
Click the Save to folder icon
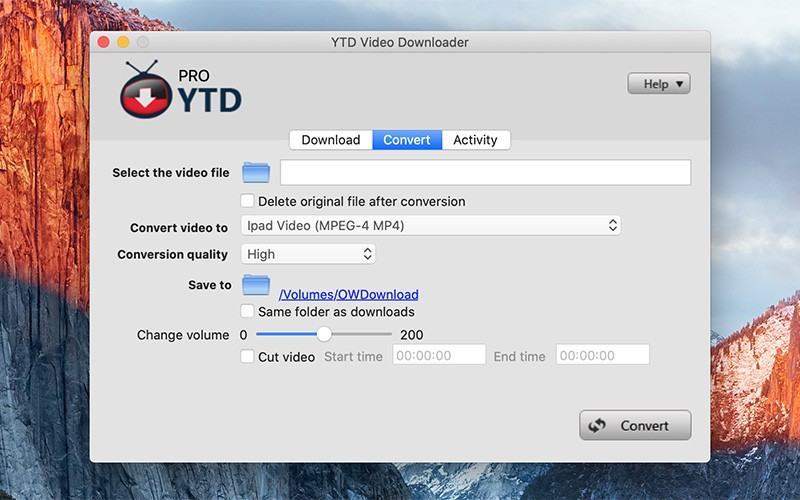click(256, 285)
